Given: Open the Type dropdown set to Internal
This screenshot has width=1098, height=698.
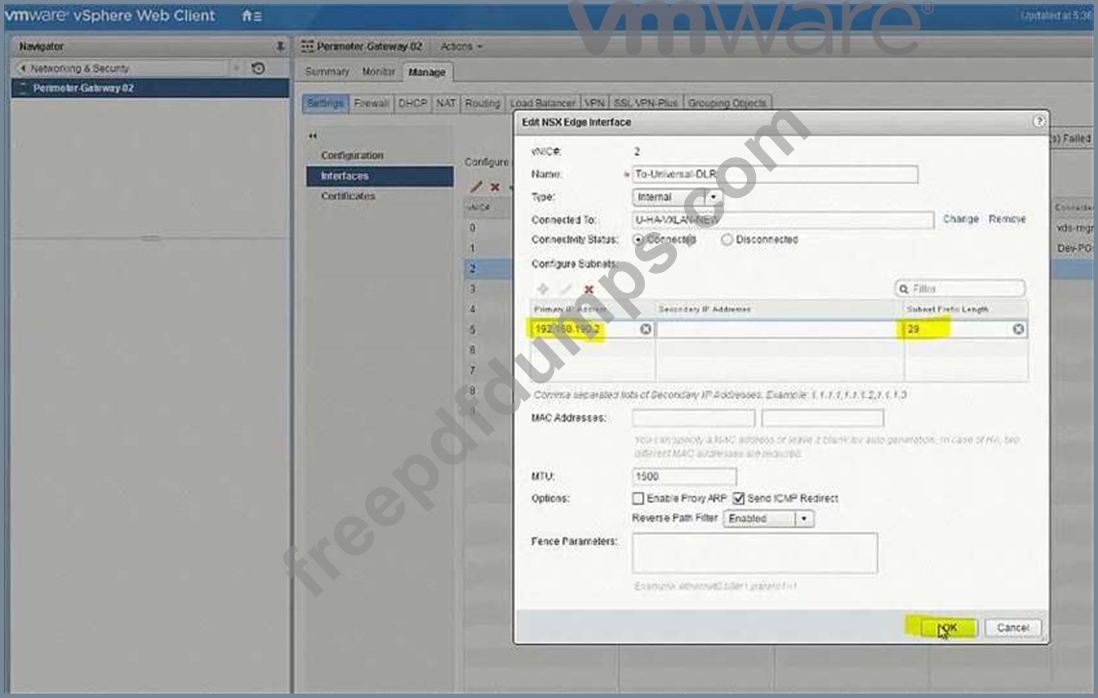Looking at the screenshot, I should click(677, 197).
